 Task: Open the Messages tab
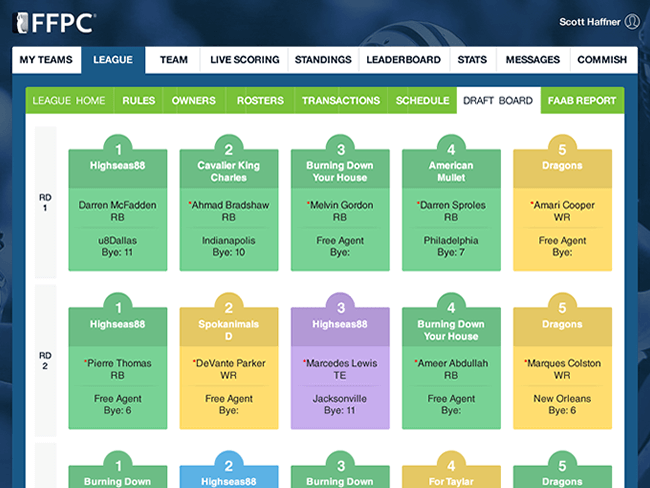(533, 60)
